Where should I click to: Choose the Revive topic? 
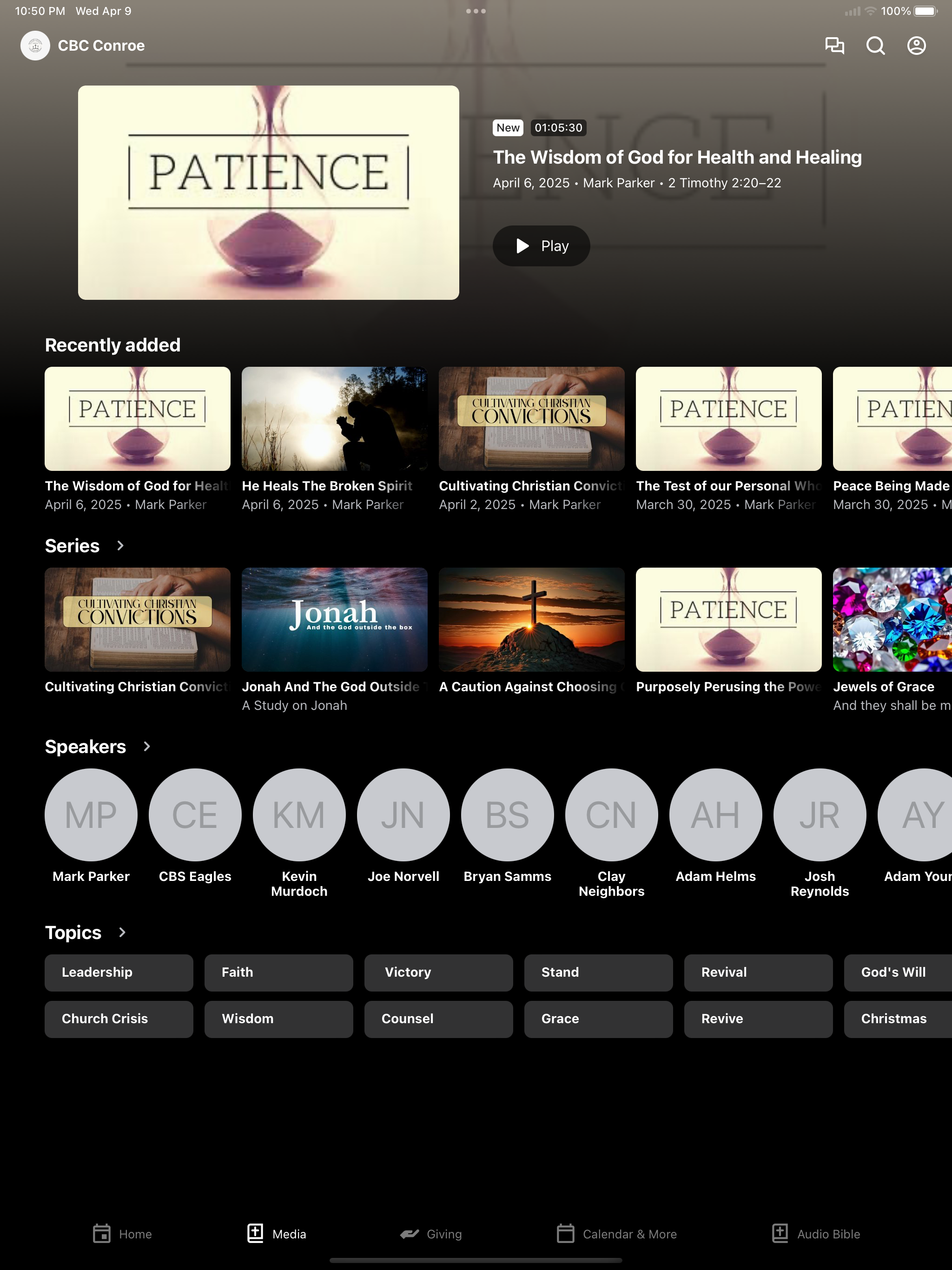(759, 1019)
